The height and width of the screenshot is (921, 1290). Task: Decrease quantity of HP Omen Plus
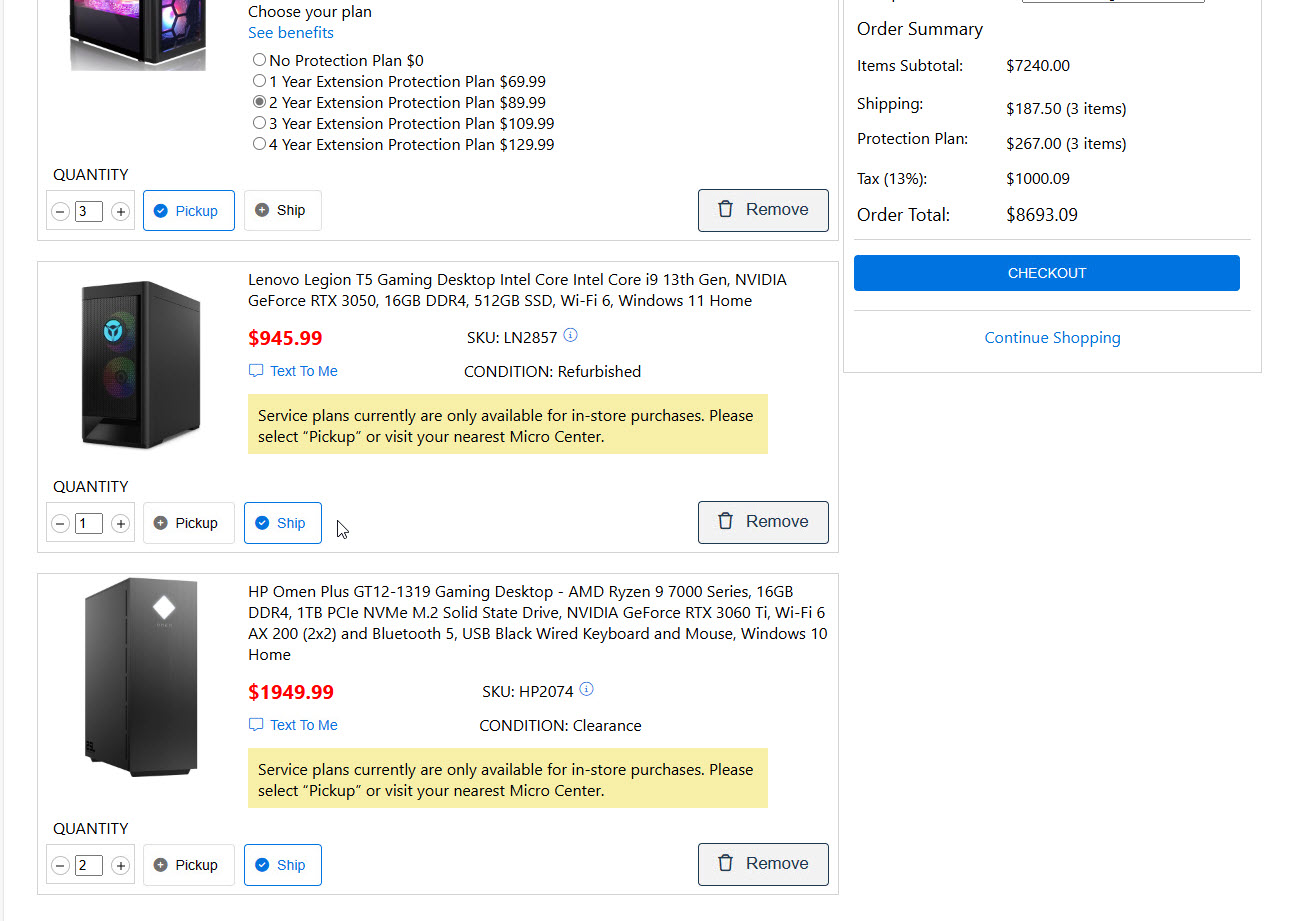(x=61, y=865)
